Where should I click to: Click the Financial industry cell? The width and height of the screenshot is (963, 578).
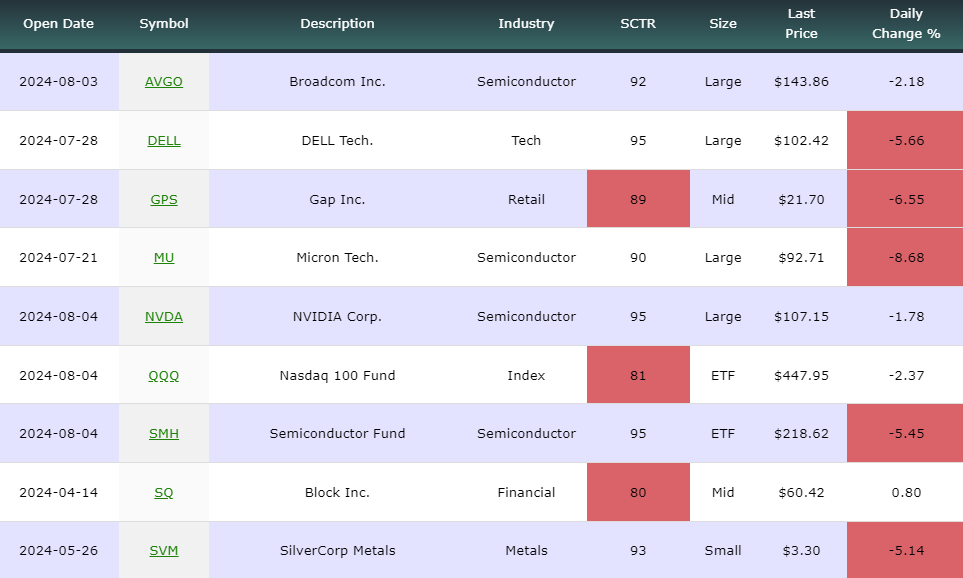coord(526,493)
